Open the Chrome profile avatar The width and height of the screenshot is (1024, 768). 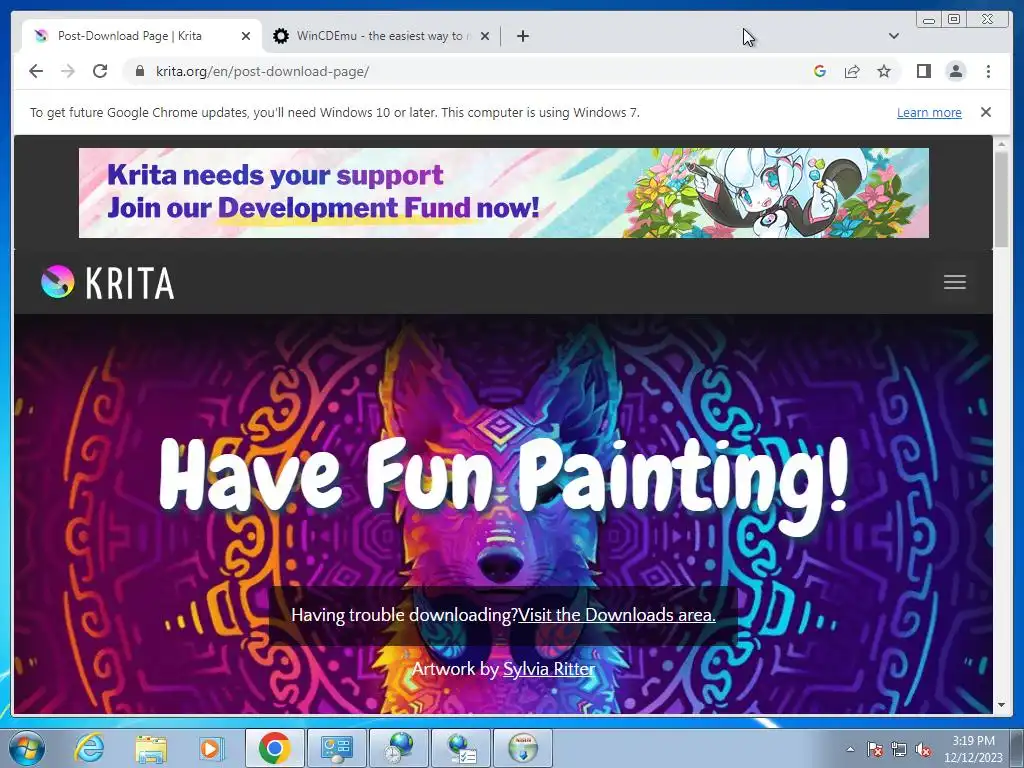point(955,71)
